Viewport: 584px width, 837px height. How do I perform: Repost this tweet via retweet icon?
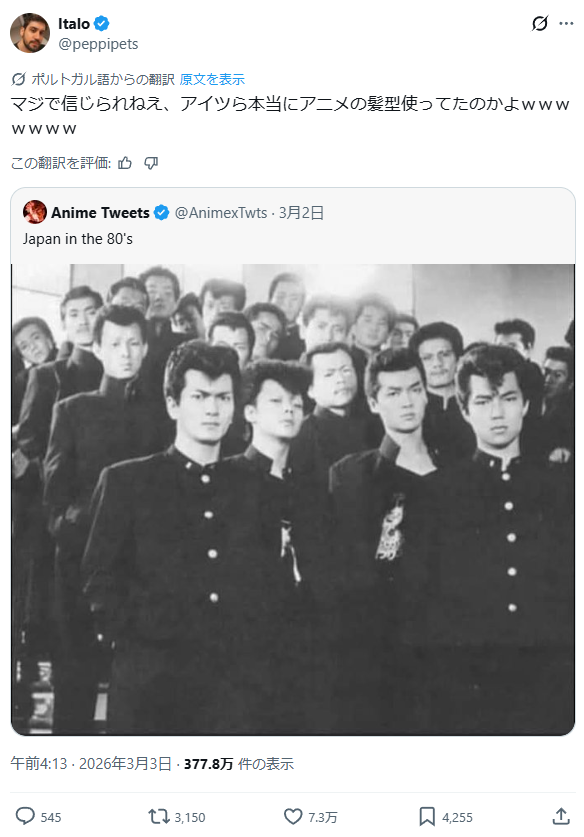[158, 816]
